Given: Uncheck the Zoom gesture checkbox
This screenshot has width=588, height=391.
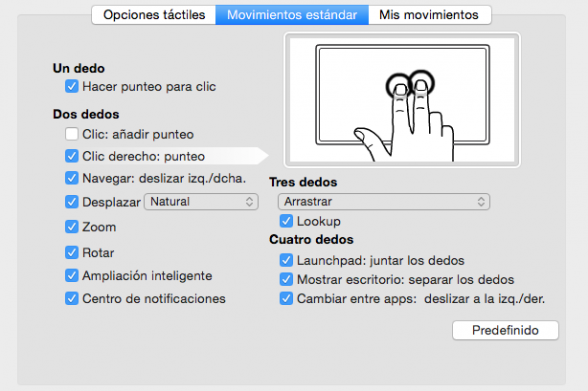Looking at the screenshot, I should 72,227.
